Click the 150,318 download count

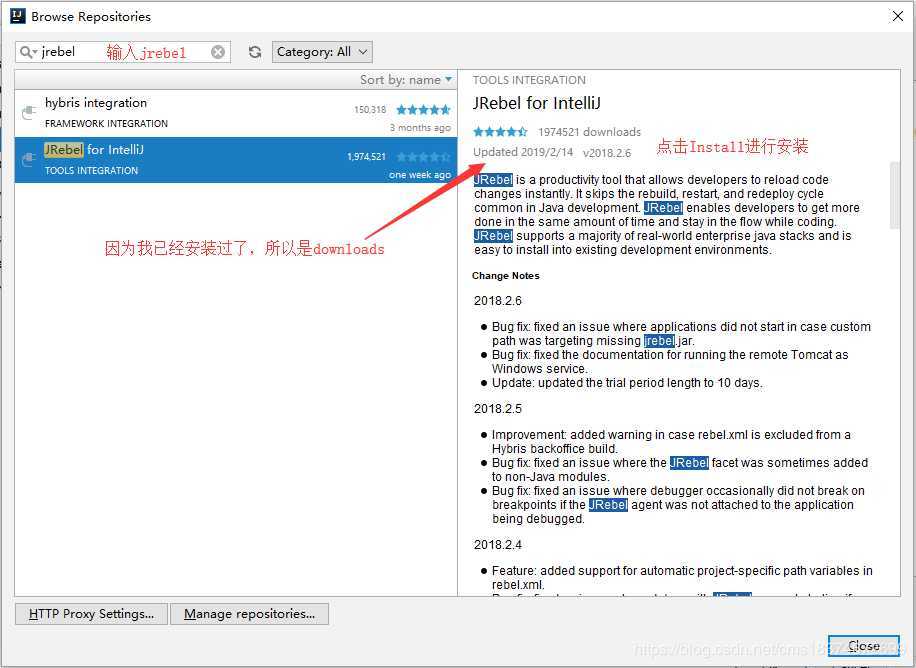(x=370, y=109)
